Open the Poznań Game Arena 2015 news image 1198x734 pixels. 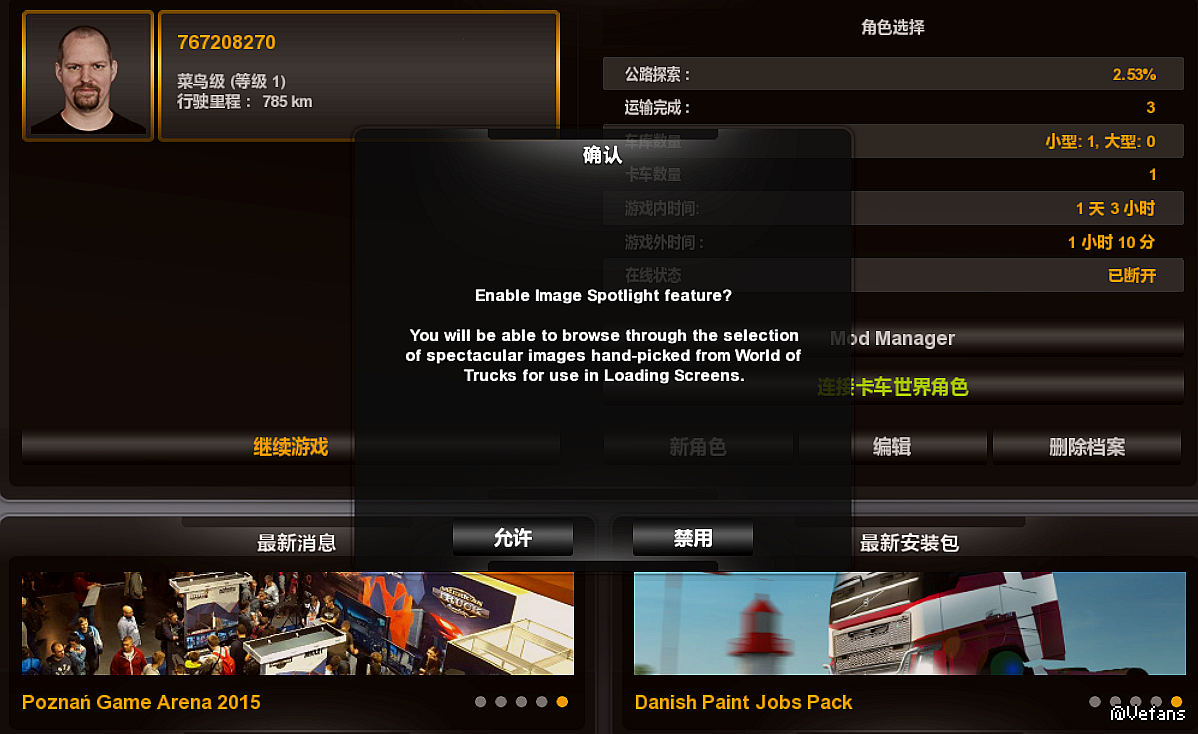(x=297, y=623)
